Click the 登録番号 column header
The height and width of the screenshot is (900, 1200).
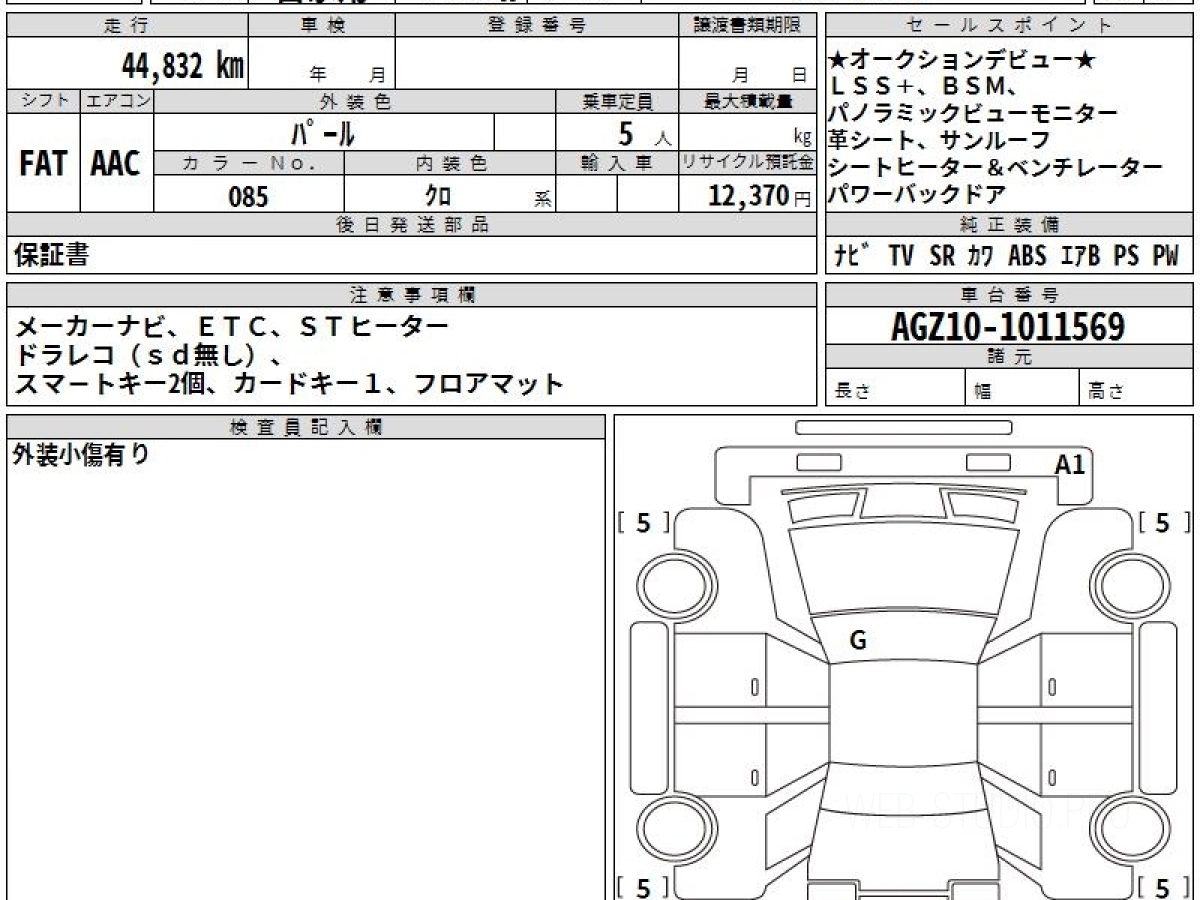point(537,26)
